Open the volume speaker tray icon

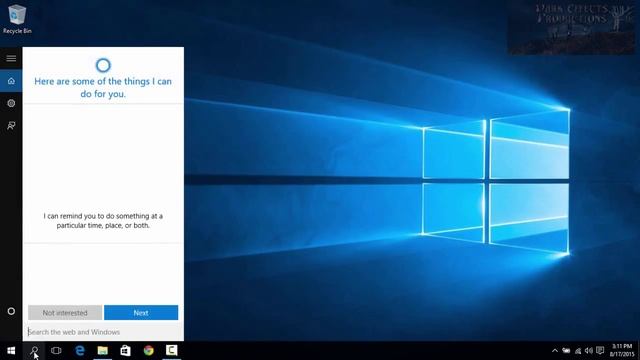pos(589,351)
